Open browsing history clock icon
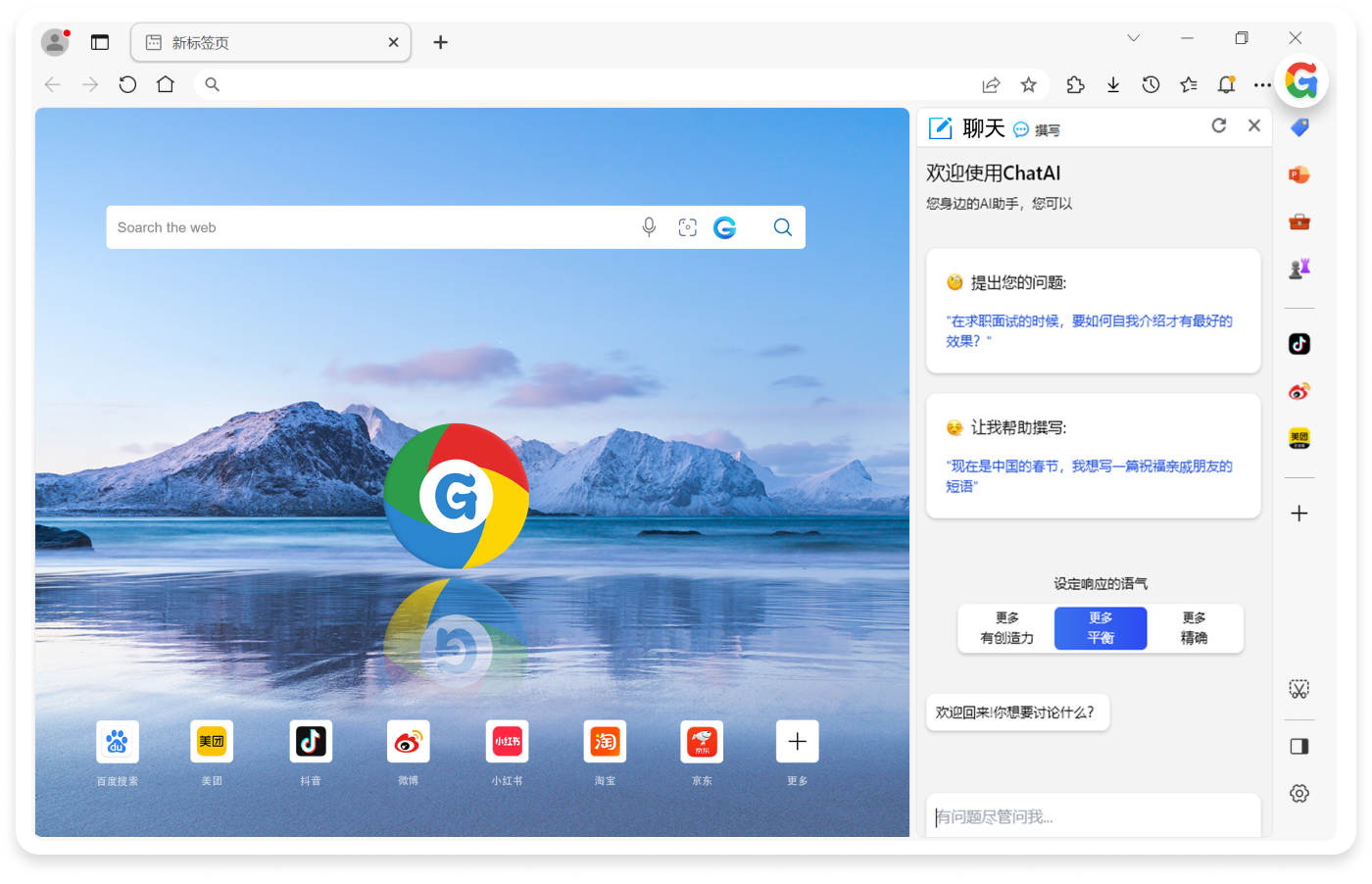The height and width of the screenshot is (884, 1372). coord(1151,85)
